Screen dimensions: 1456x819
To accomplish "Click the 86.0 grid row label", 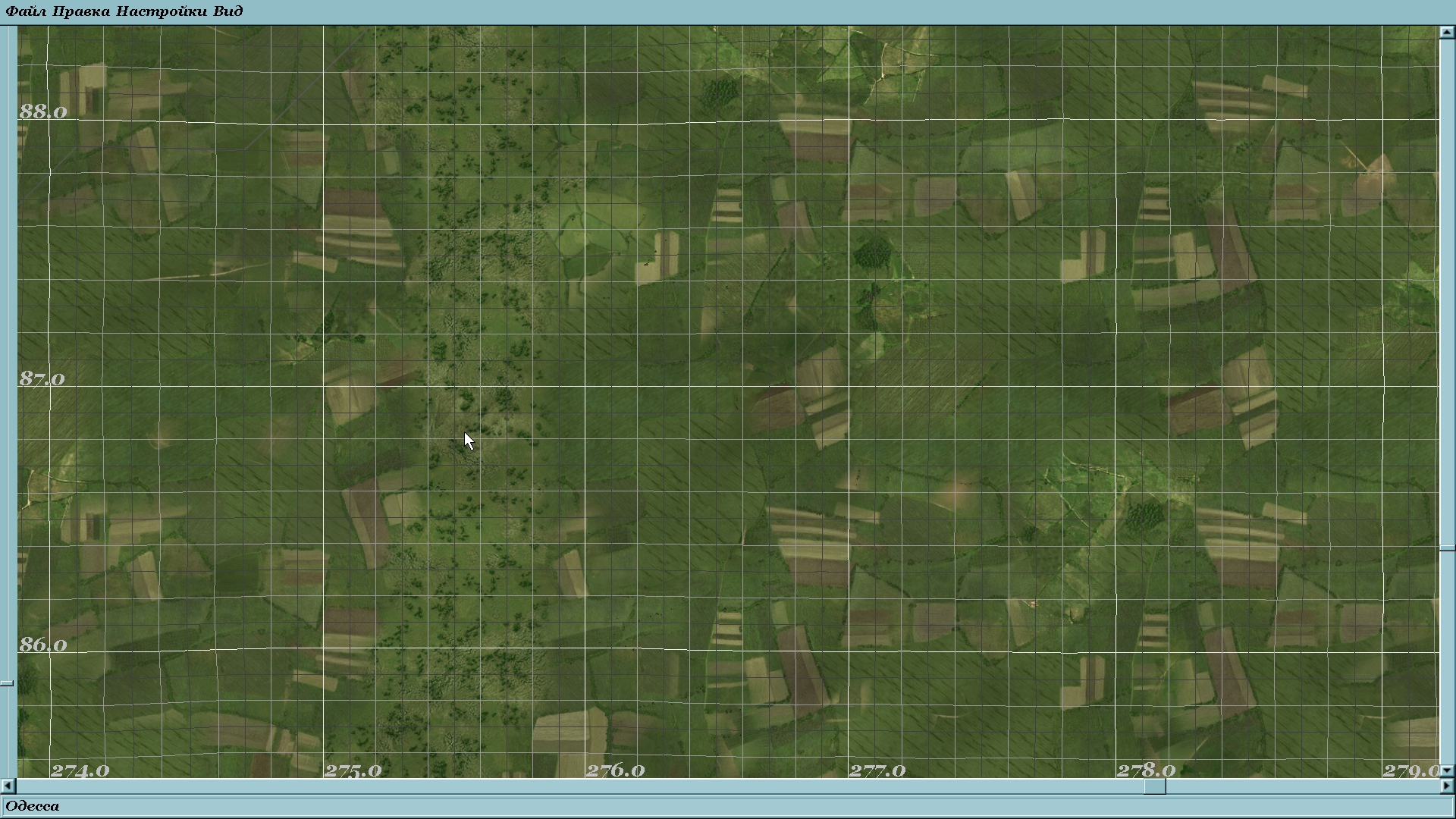I will [43, 645].
